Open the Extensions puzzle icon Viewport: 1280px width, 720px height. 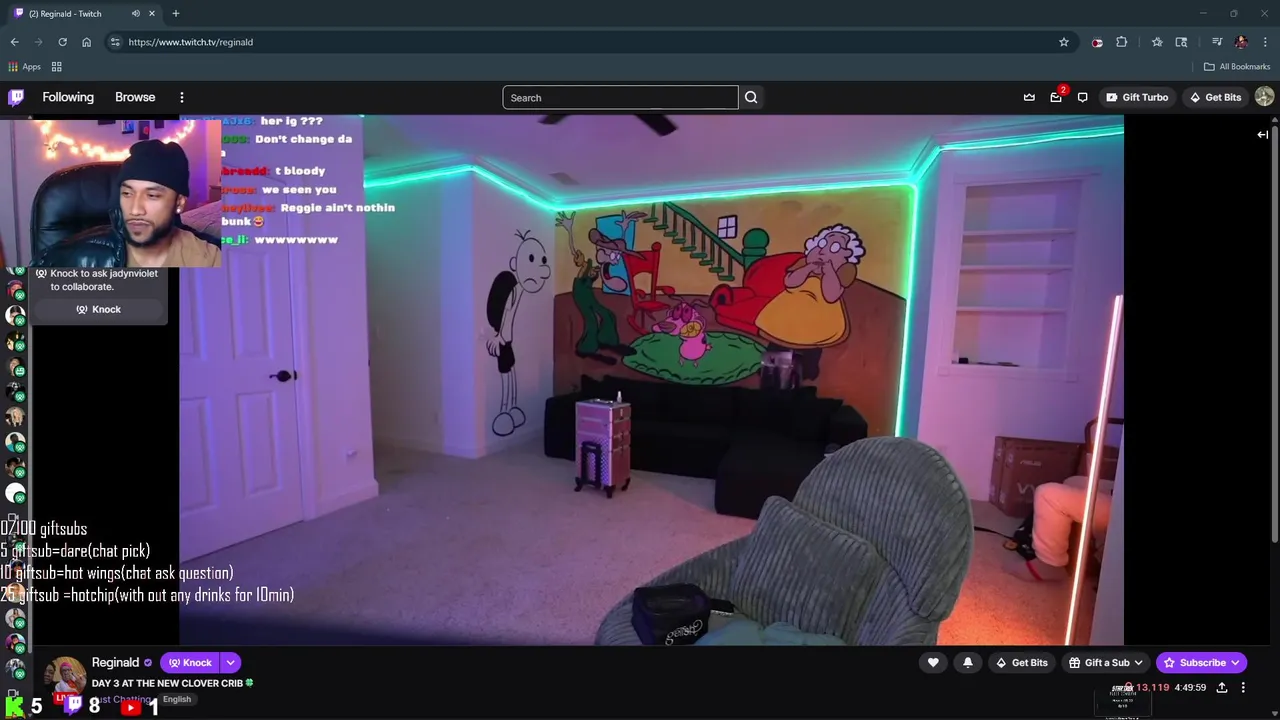click(1121, 42)
